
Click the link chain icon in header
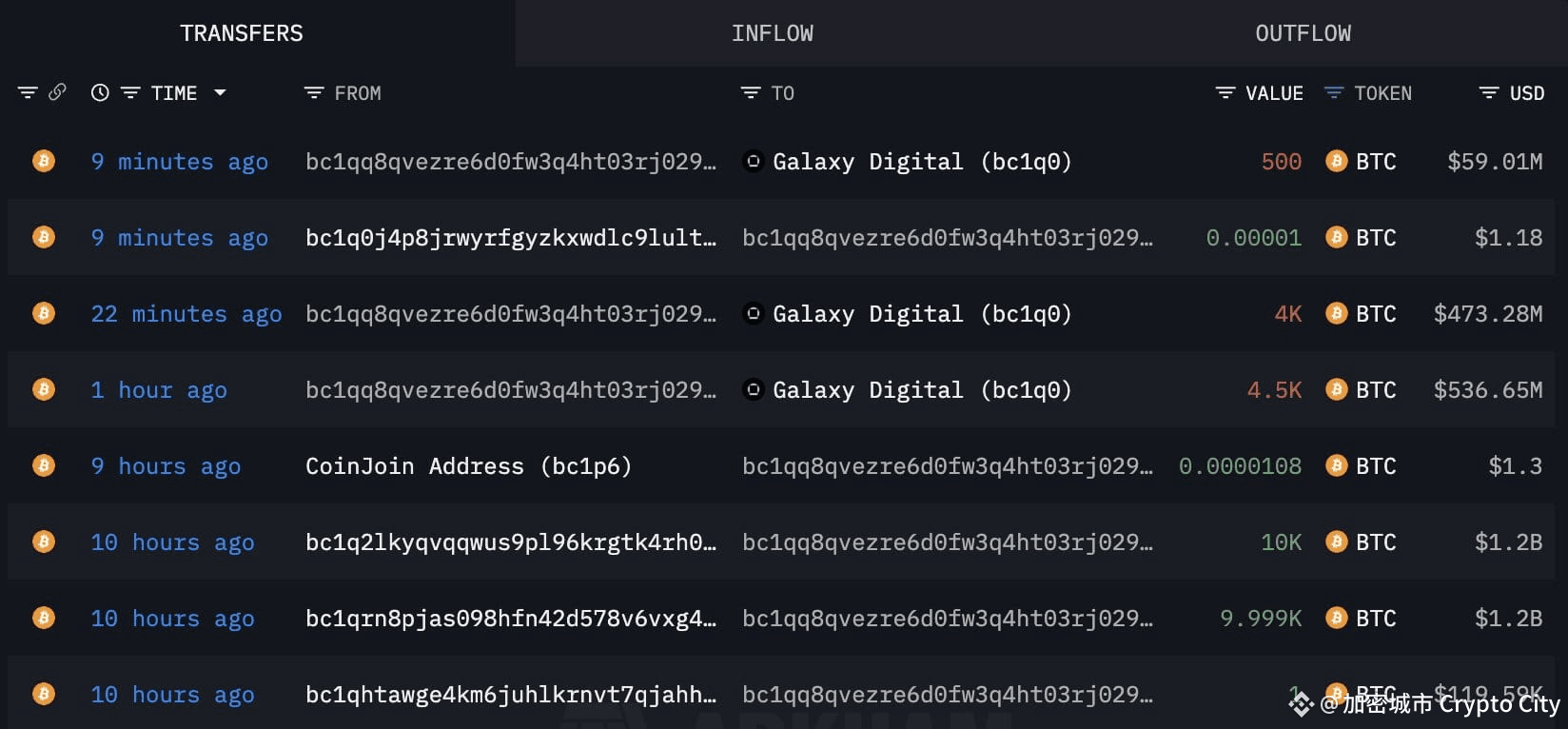tap(57, 92)
